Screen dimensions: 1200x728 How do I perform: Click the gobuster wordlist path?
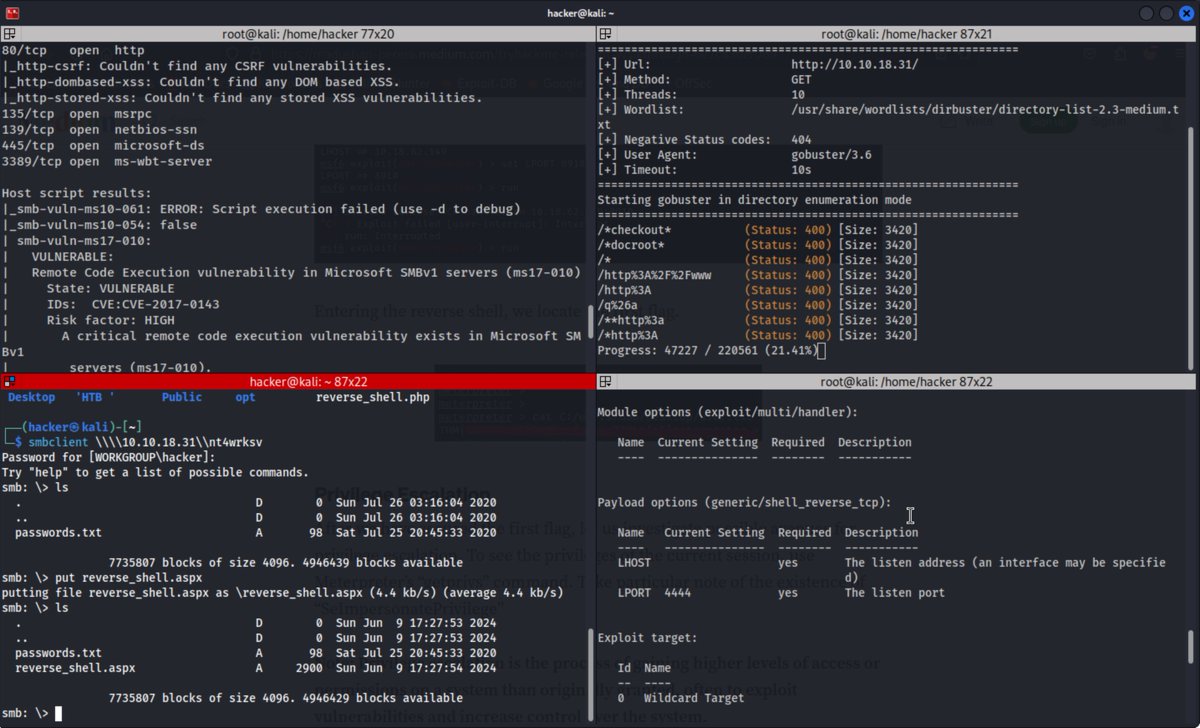point(985,109)
